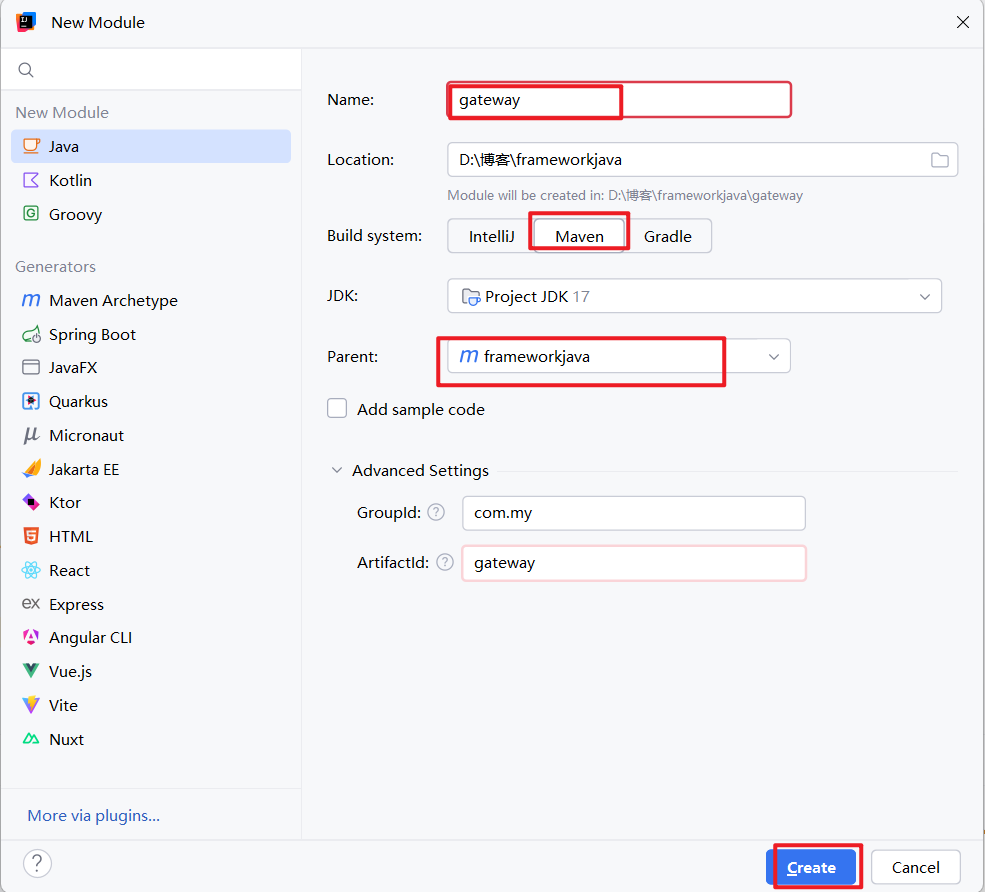This screenshot has width=985, height=892.
Task: Click the Create button
Action: pos(811,867)
